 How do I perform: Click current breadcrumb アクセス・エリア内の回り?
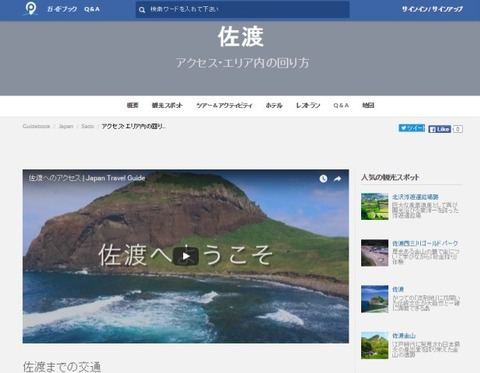click(133, 126)
